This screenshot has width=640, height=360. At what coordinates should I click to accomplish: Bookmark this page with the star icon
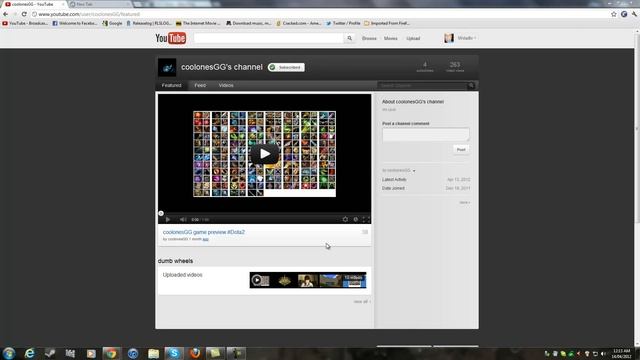(x=613, y=14)
